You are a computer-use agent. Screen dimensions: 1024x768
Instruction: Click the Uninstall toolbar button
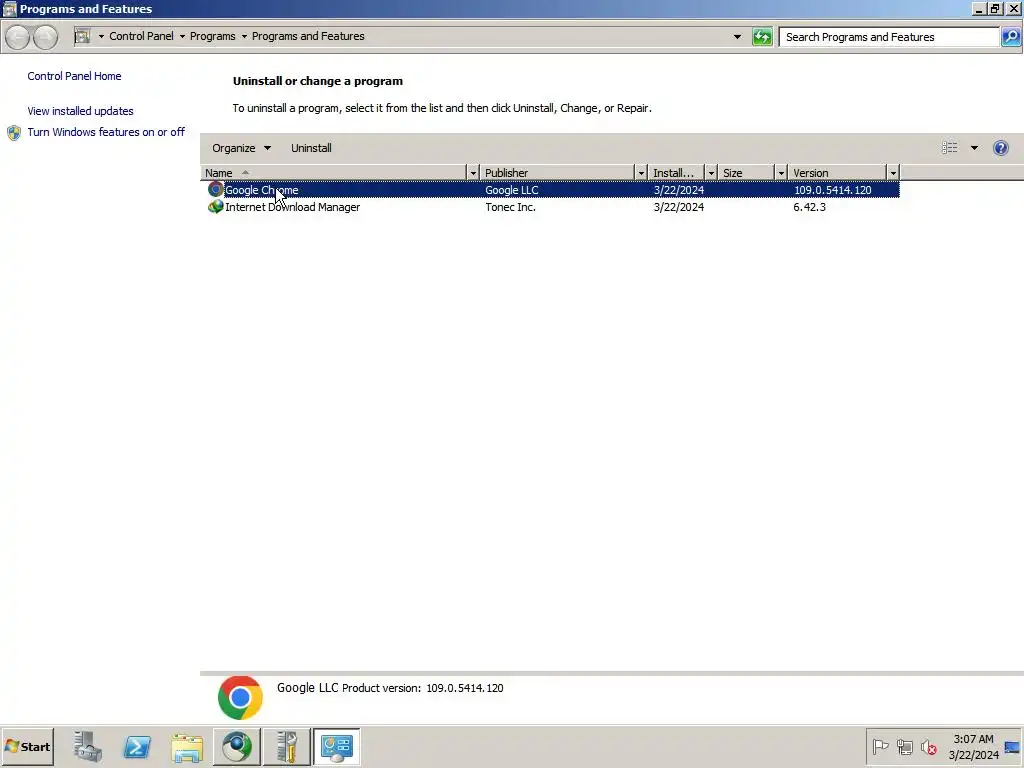coord(312,148)
